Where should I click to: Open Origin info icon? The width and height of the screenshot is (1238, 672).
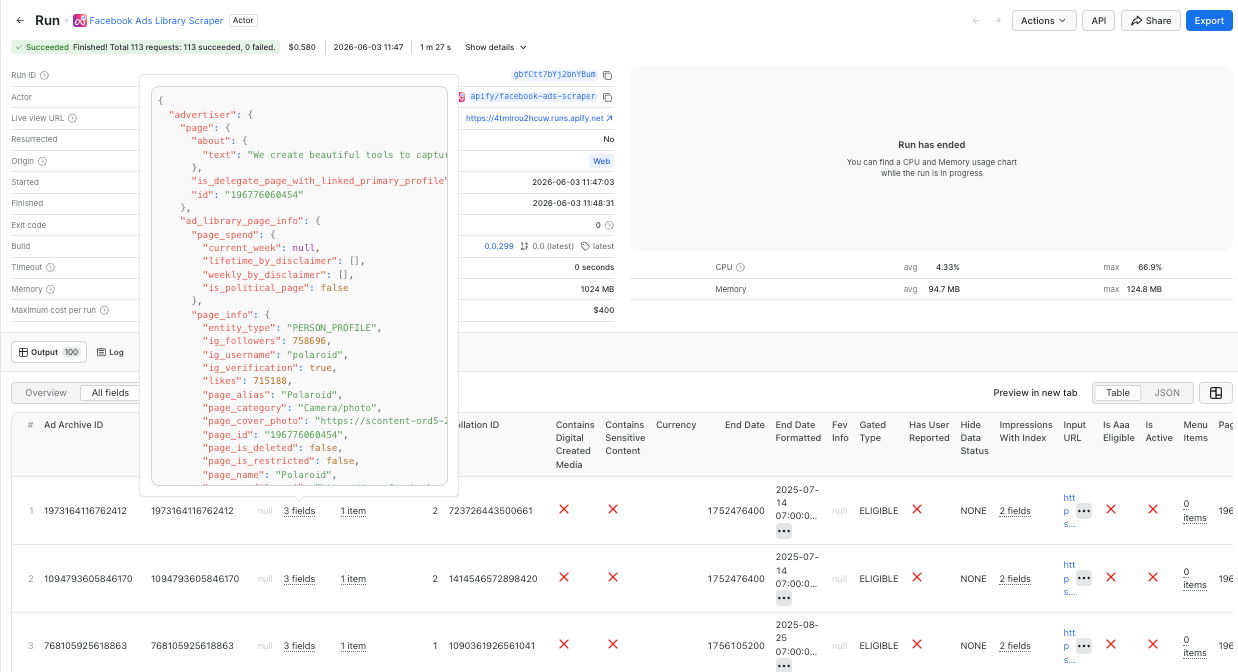click(x=44, y=161)
